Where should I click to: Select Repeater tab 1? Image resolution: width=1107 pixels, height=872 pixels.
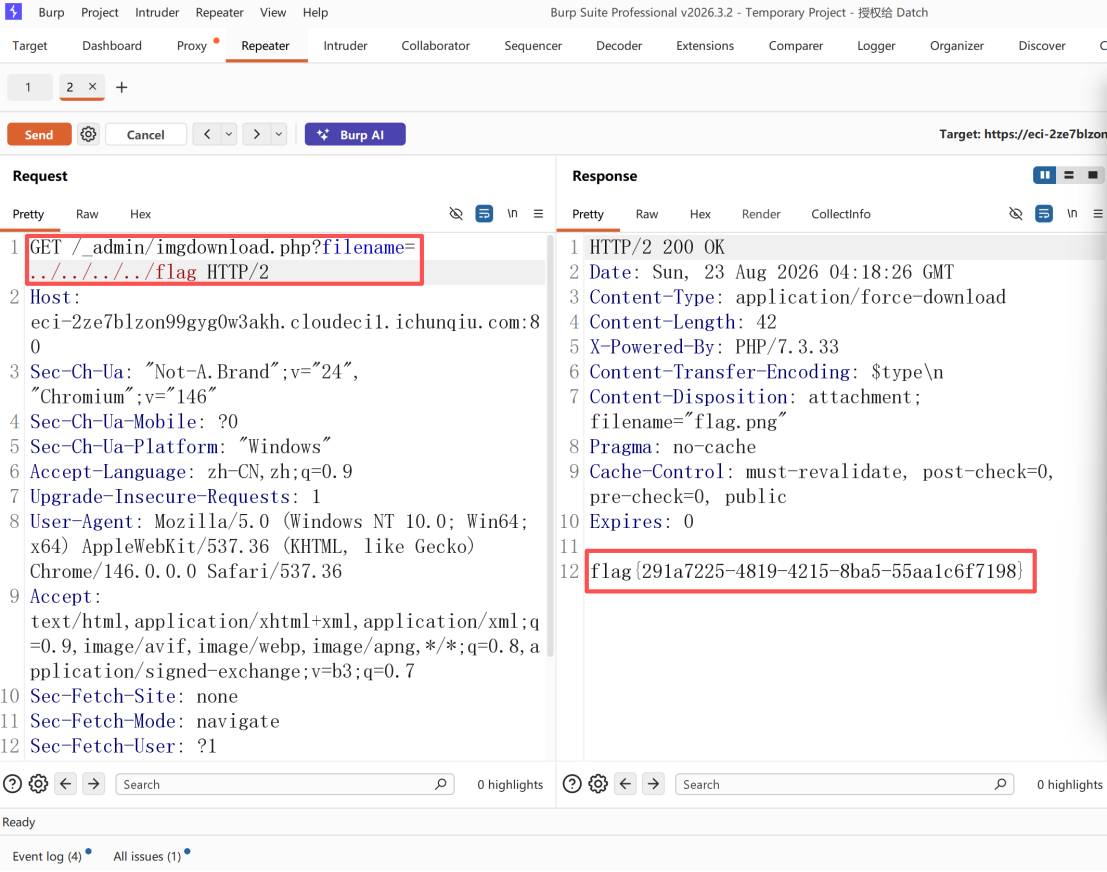(x=29, y=87)
